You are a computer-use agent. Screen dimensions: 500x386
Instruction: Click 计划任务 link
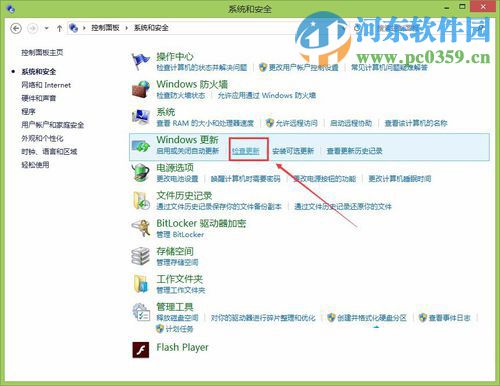(179, 329)
